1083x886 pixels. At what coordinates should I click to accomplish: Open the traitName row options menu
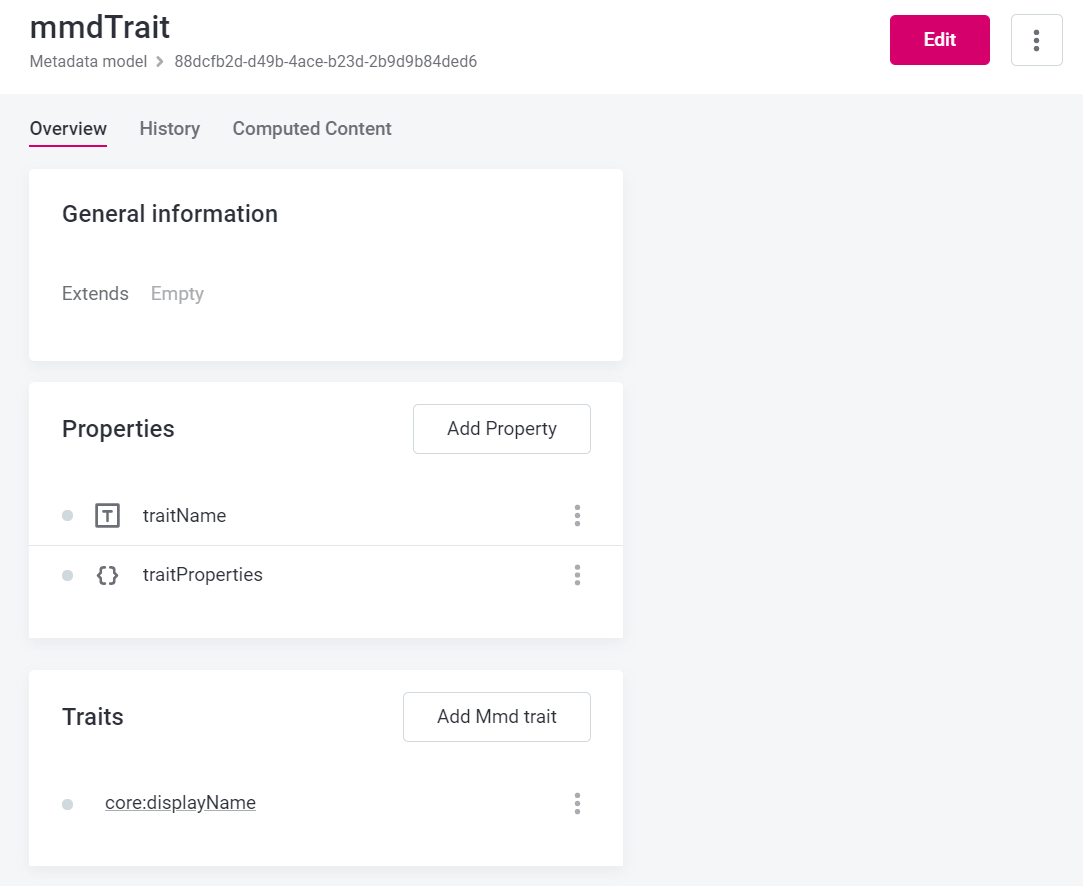pos(577,516)
